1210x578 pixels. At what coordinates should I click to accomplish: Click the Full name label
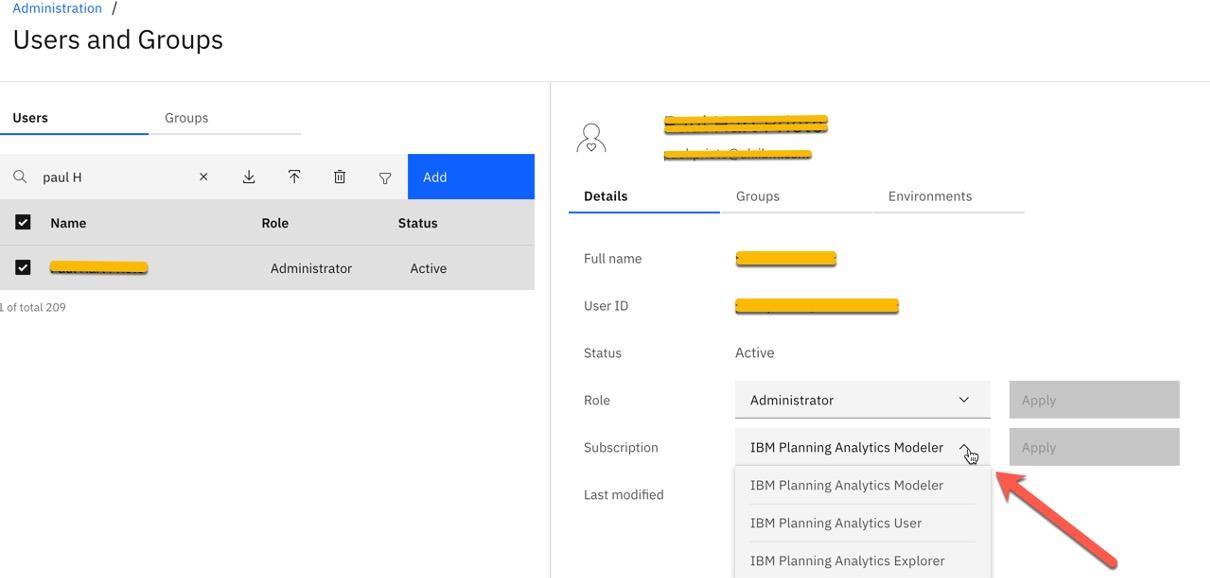613,258
